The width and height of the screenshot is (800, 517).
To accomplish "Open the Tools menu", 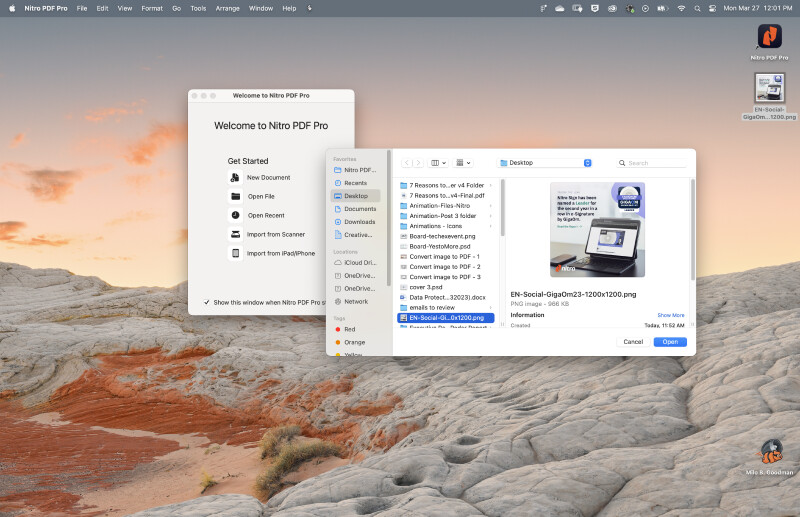I will [x=198, y=9].
